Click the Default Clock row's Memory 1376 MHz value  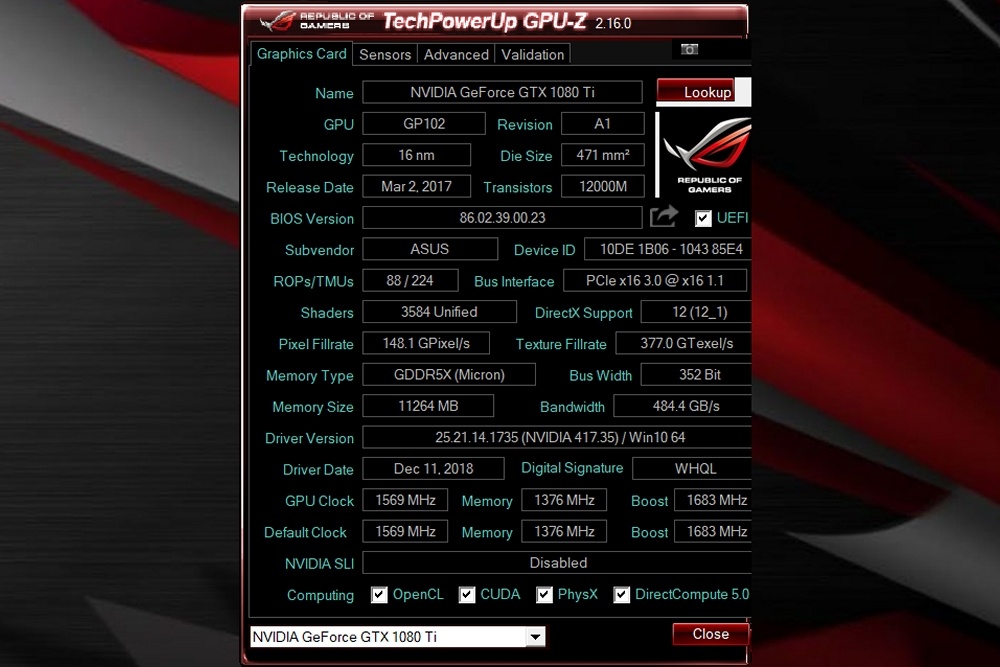coord(564,531)
